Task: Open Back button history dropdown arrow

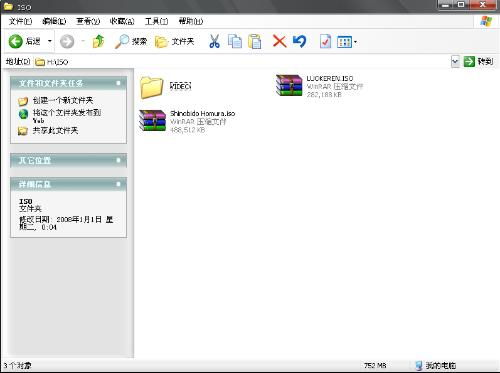Action: pyautogui.click(x=50, y=41)
